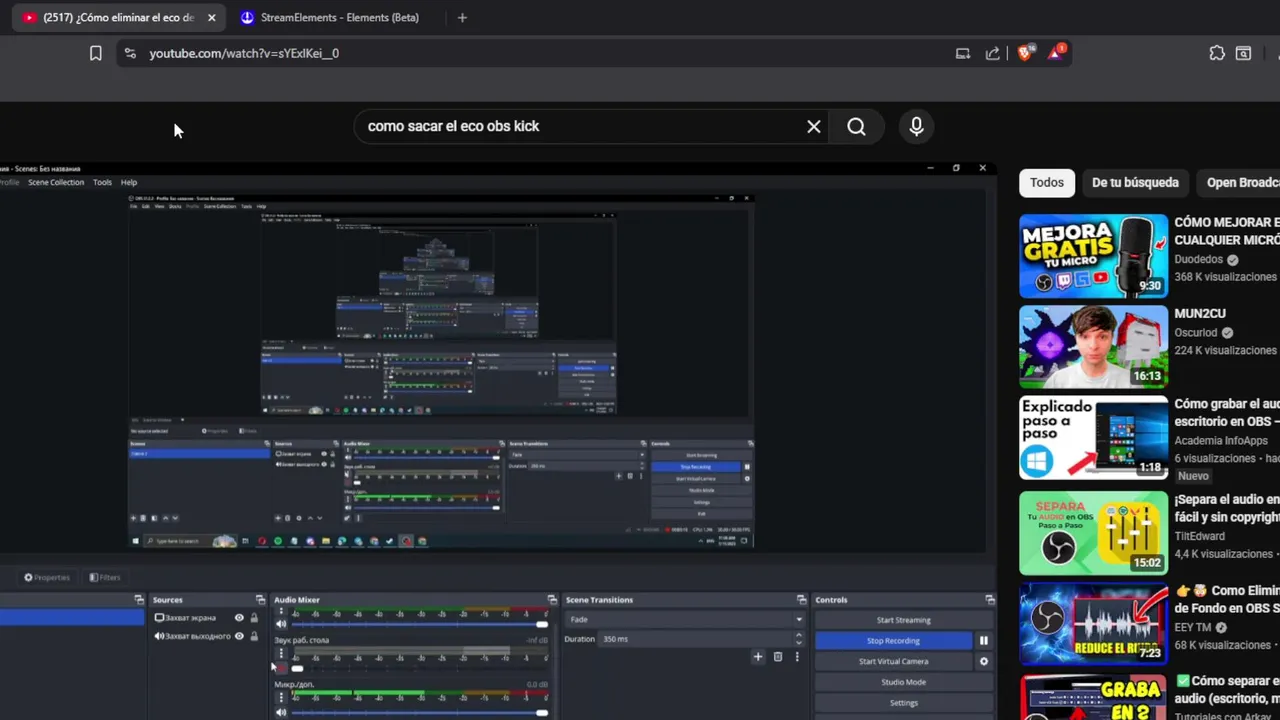This screenshot has width=1280, height=720.
Task: Select the De tu búsqueda filter chip
Action: point(1135,182)
